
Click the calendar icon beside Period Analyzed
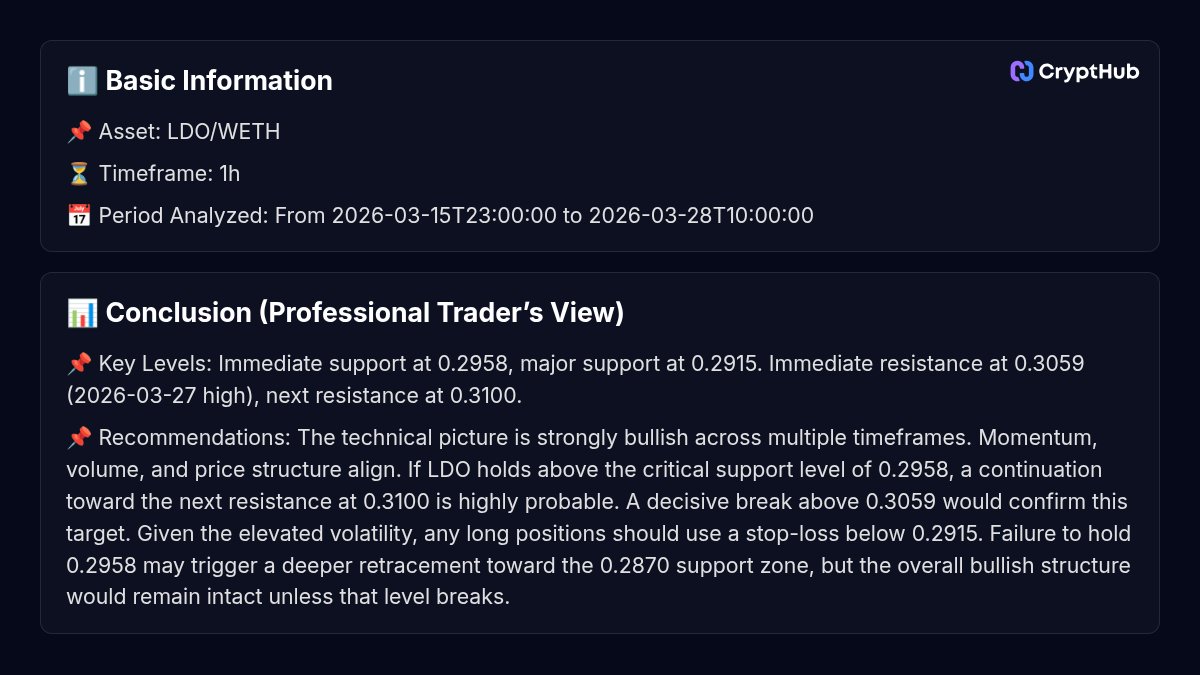pos(79,216)
